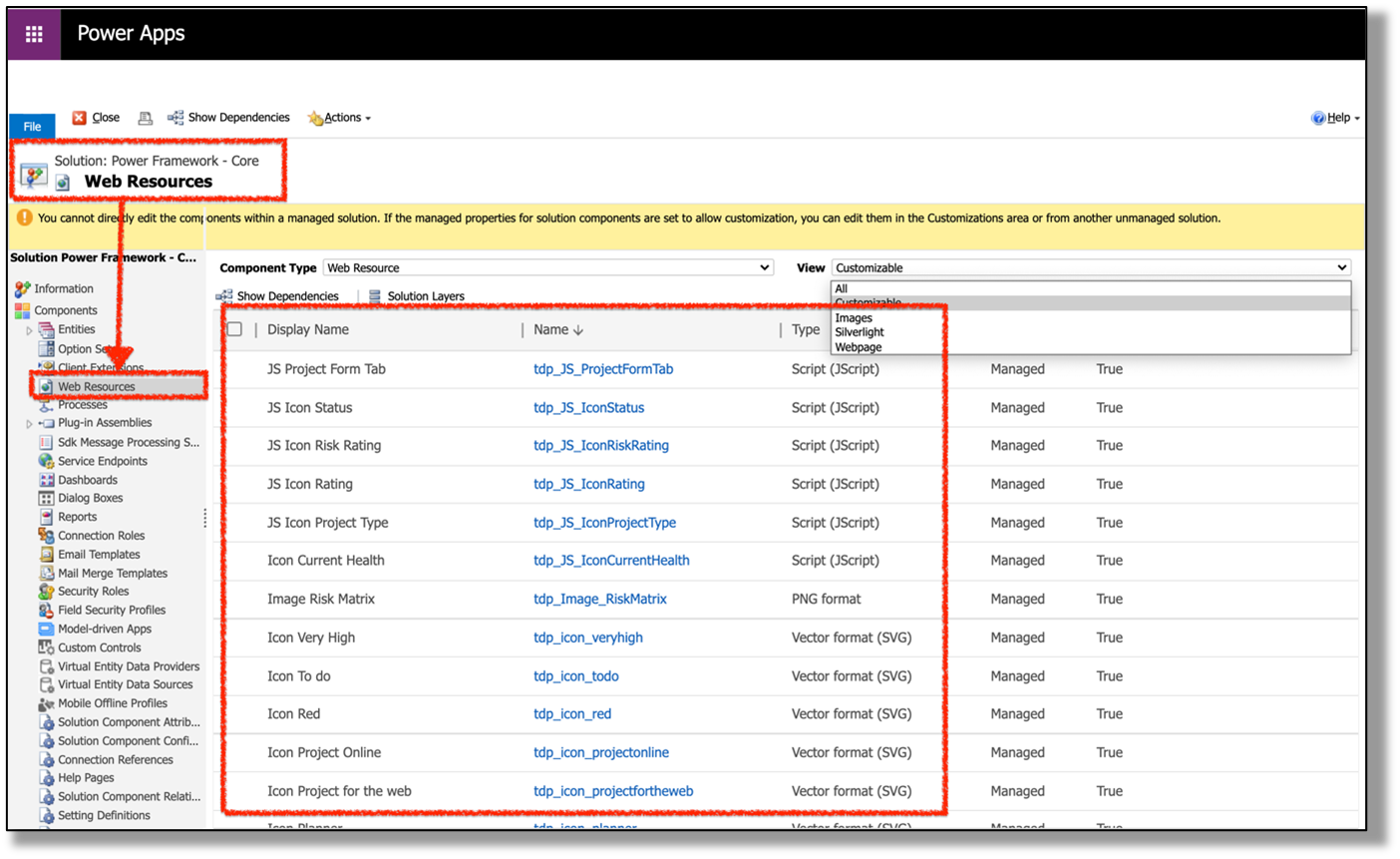Open the tdp_icon_veryhigh link
Screen dimensions: 1400x859
coord(588,638)
